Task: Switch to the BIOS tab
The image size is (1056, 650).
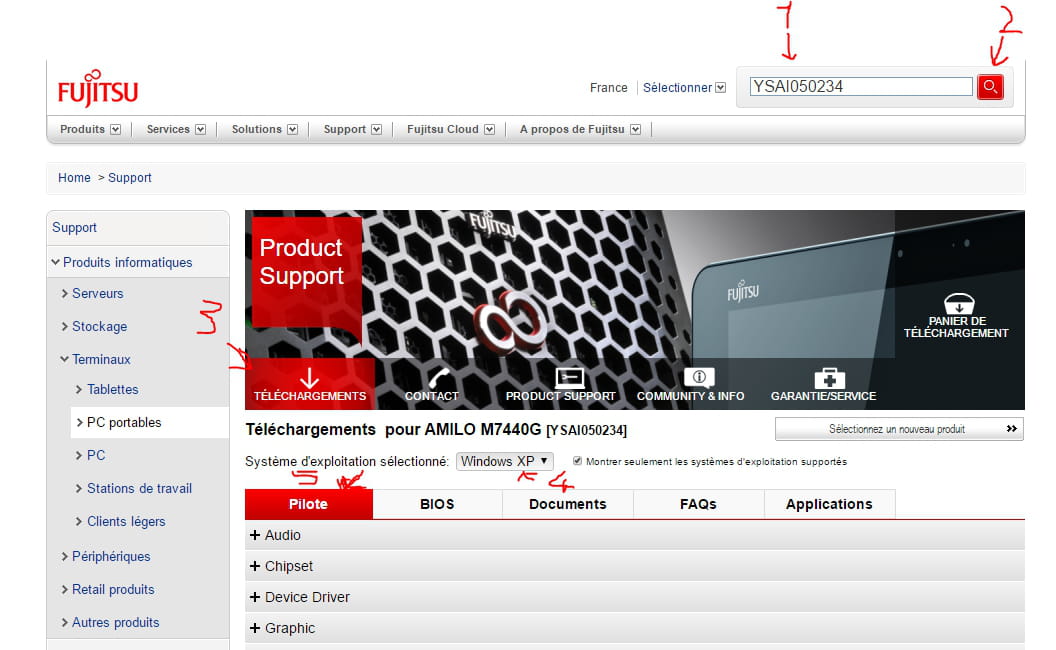Action: click(x=437, y=504)
